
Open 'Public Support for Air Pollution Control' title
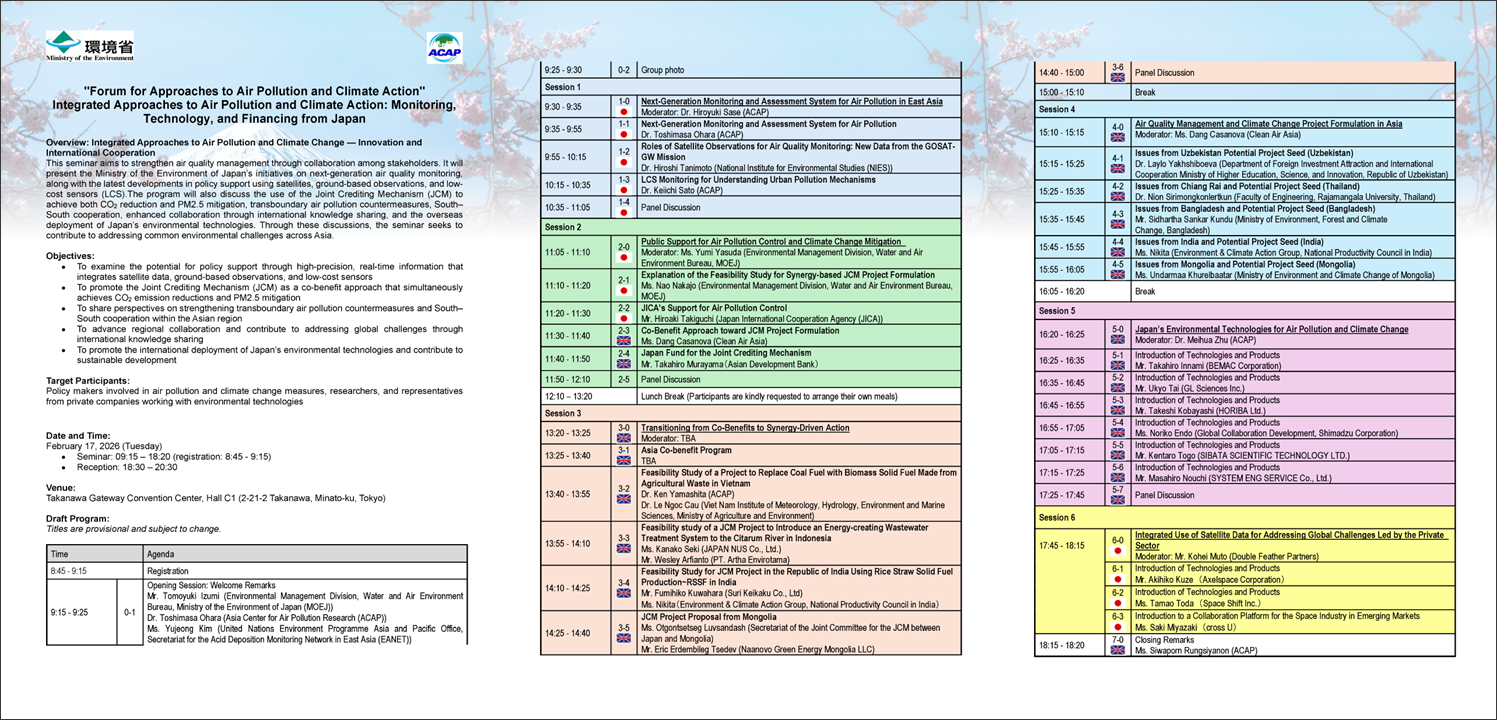(x=771, y=242)
